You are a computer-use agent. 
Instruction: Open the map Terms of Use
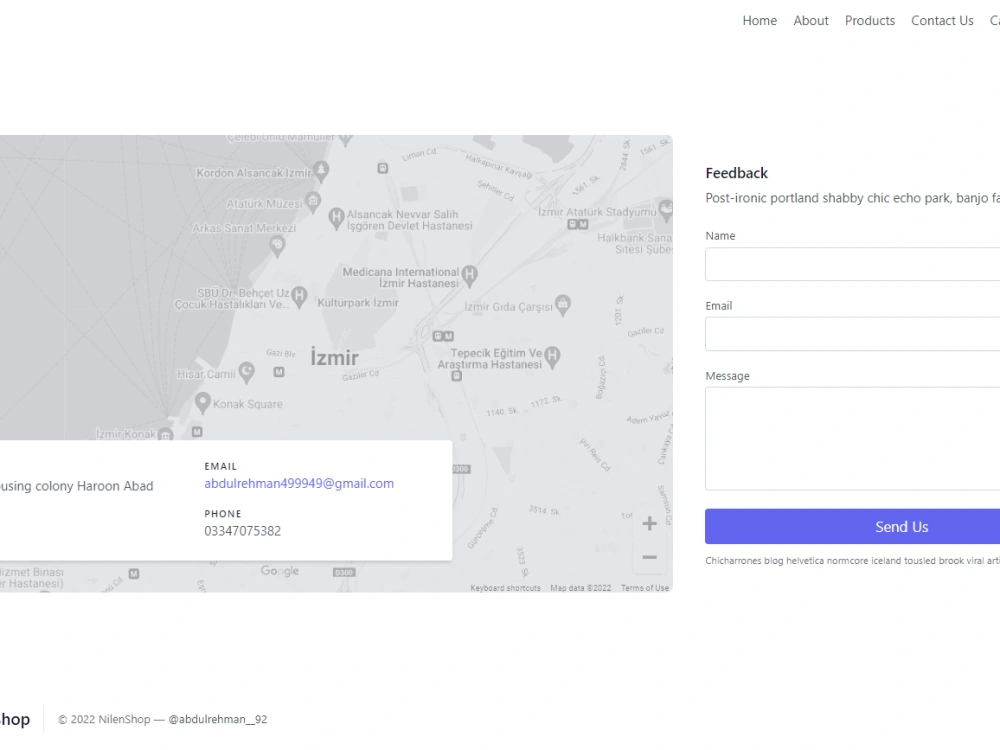click(x=645, y=587)
